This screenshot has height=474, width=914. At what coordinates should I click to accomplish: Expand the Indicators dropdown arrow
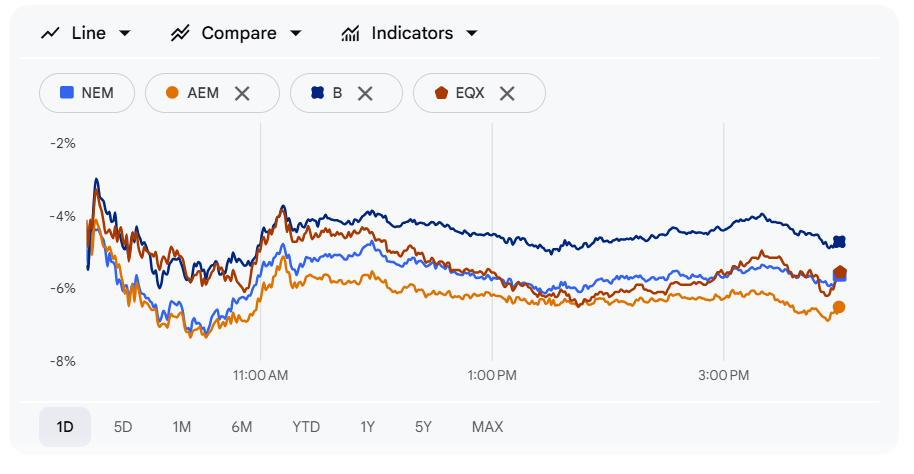click(471, 33)
